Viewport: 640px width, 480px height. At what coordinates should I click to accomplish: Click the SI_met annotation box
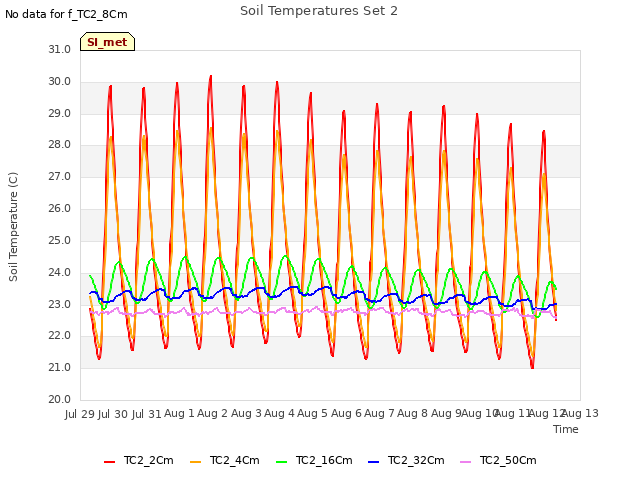pos(107,42)
